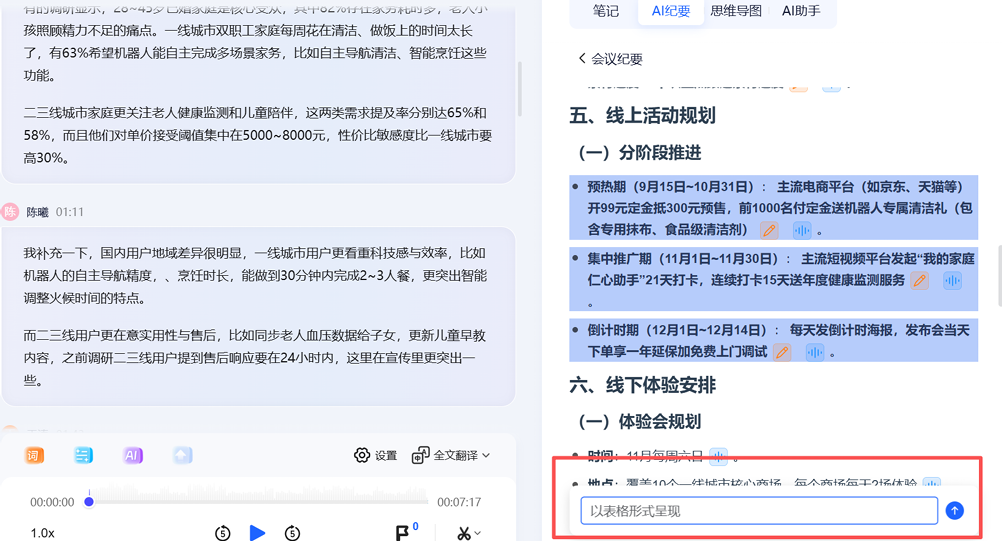The width and height of the screenshot is (1002, 549).
Task: Click the 陈曦 speaker avatar
Action: pos(10,212)
